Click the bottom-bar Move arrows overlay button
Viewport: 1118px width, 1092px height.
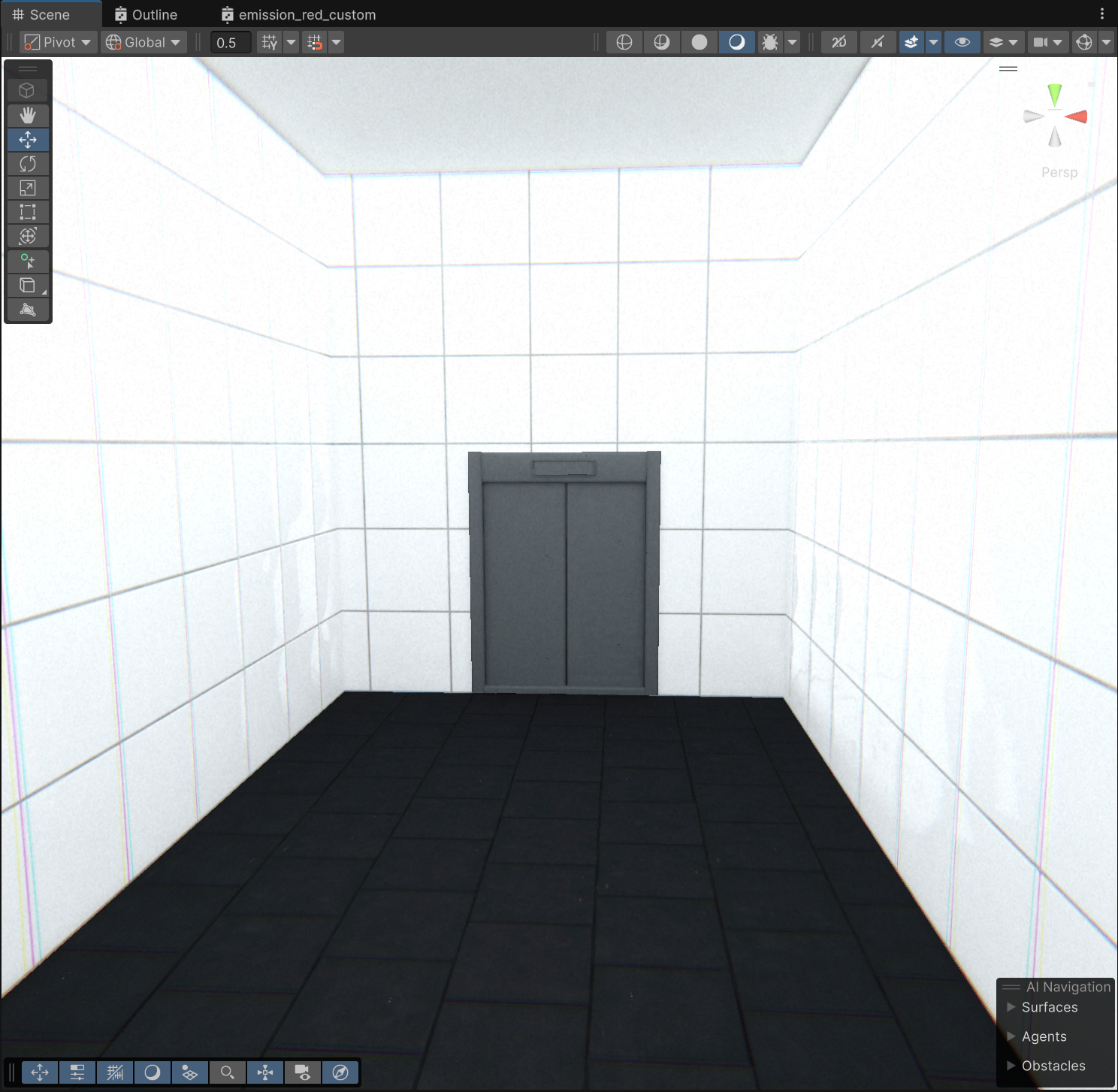click(40, 1072)
